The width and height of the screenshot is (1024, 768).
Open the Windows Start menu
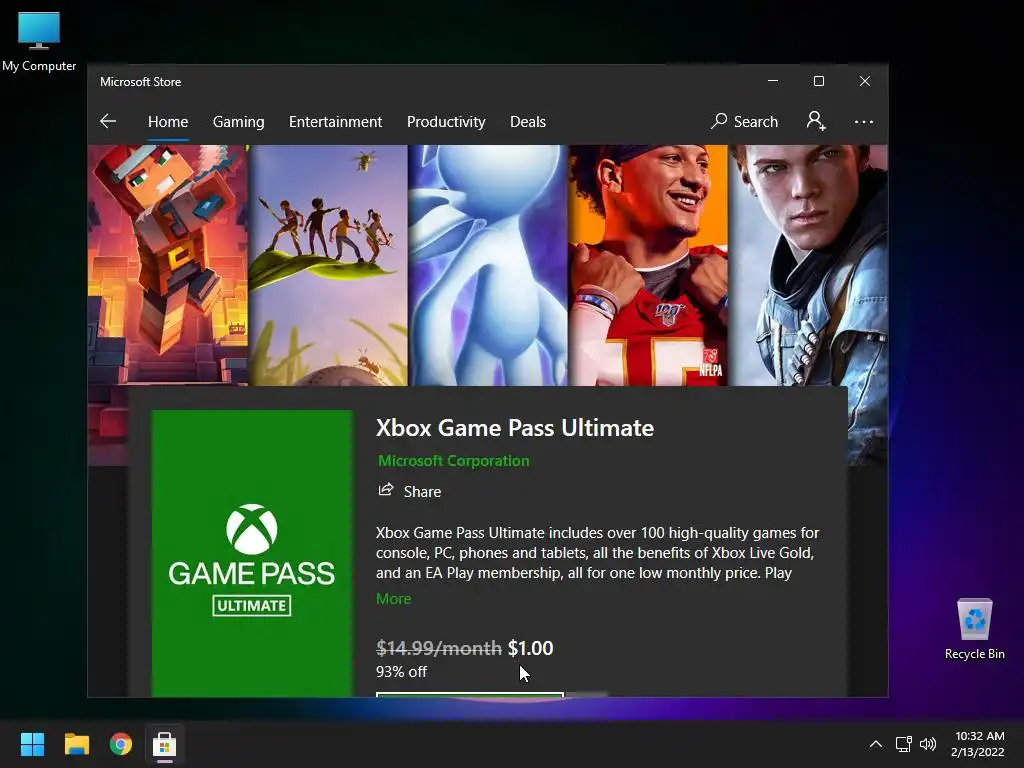pyautogui.click(x=32, y=744)
